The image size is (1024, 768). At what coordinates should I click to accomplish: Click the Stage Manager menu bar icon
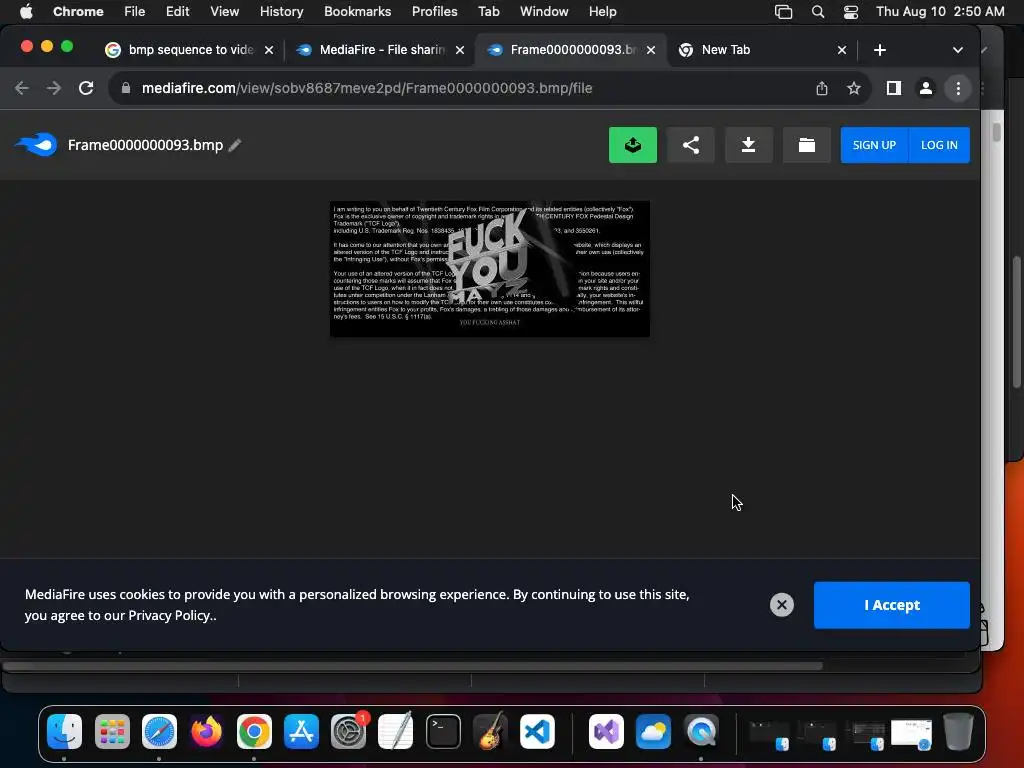783,11
